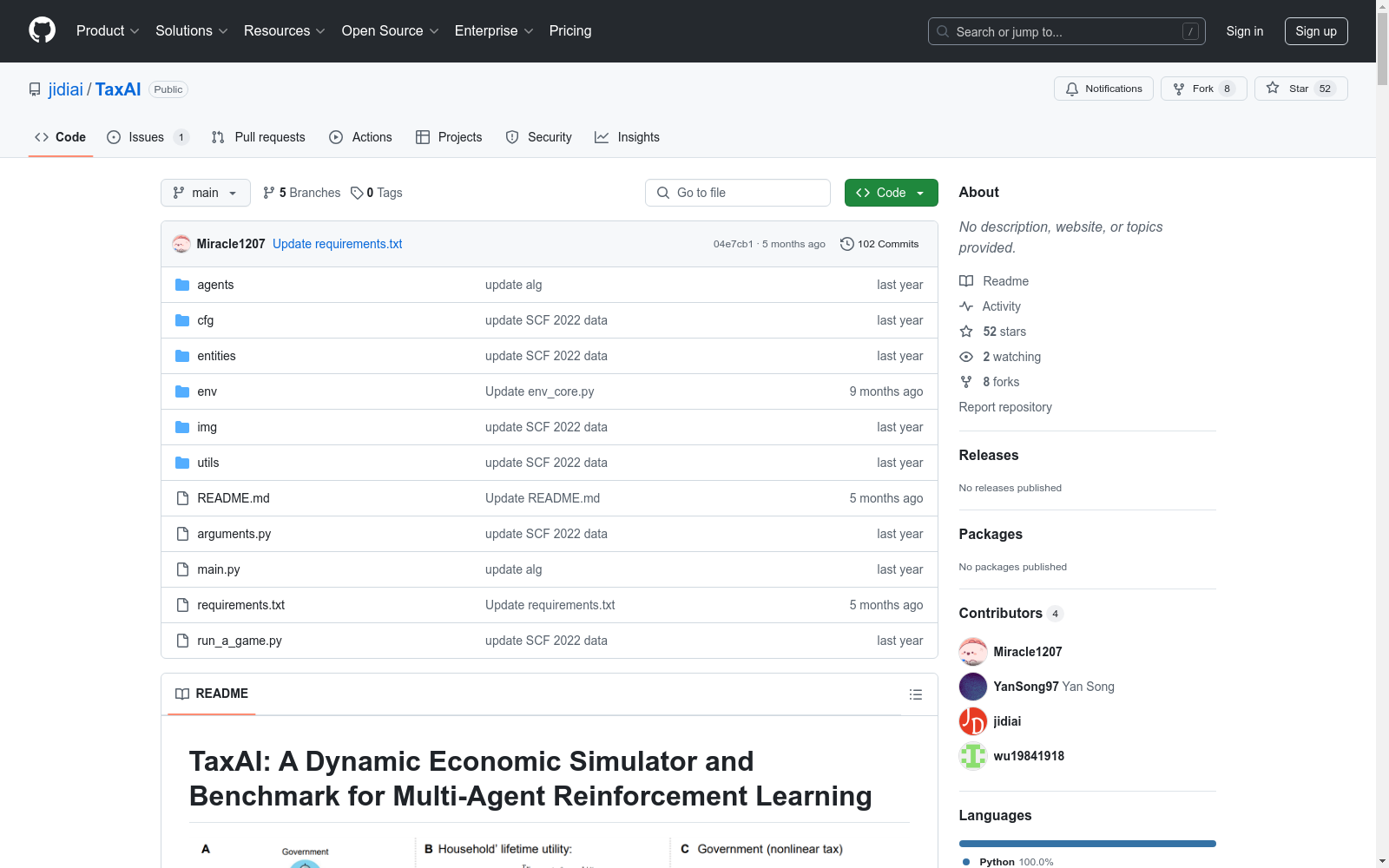Select the Code tab
Screen dimensions: 1389x868
click(x=61, y=137)
